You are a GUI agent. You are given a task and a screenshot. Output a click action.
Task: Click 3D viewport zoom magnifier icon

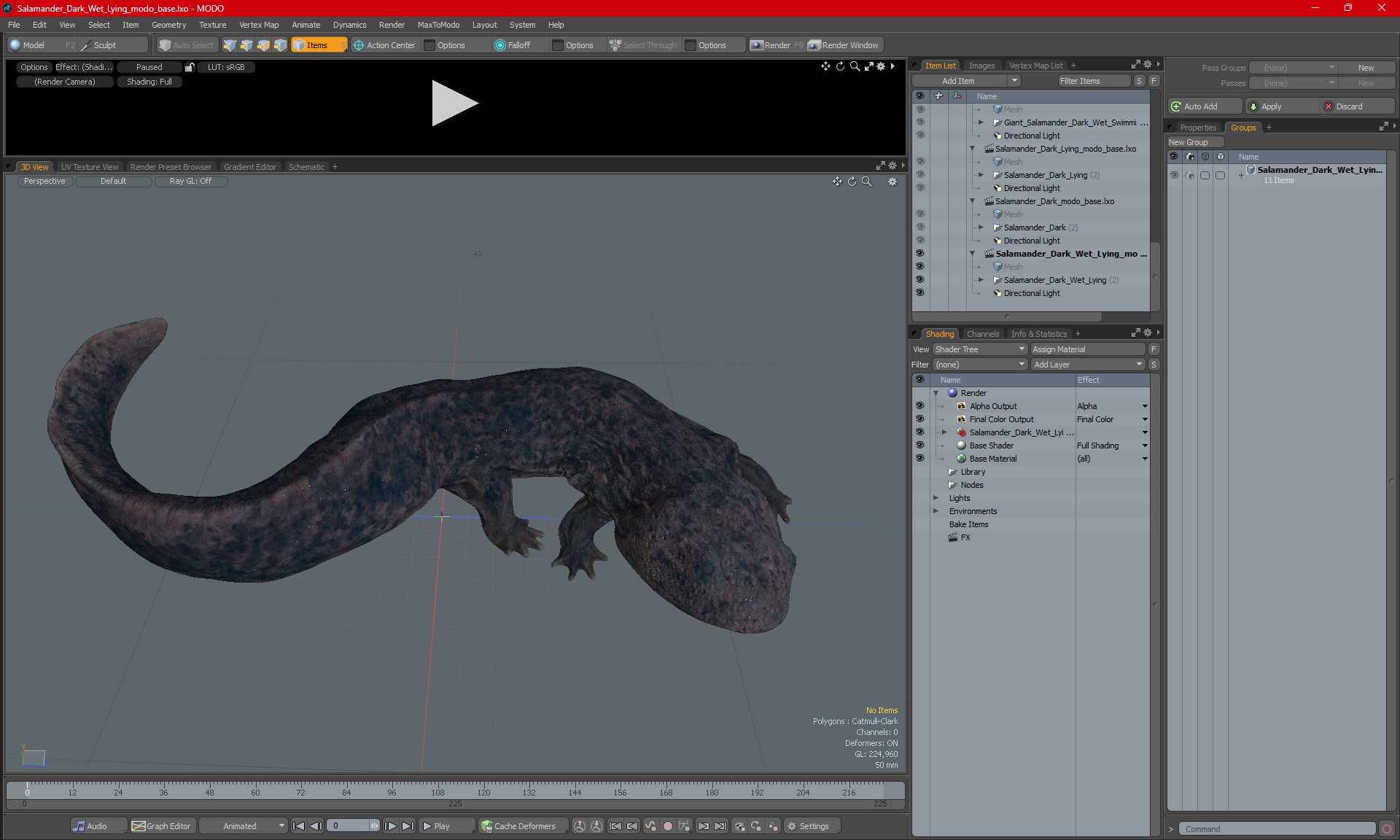point(866,182)
